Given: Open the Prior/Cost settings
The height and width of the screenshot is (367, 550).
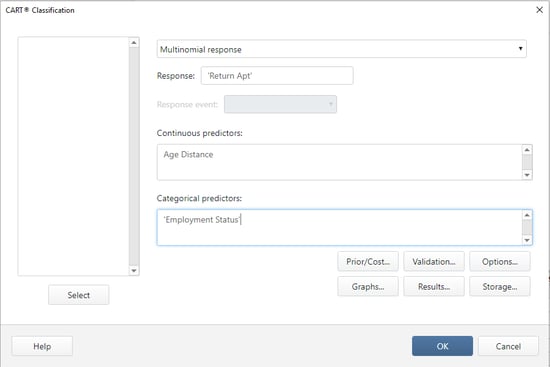Looking at the screenshot, I should coord(368,261).
